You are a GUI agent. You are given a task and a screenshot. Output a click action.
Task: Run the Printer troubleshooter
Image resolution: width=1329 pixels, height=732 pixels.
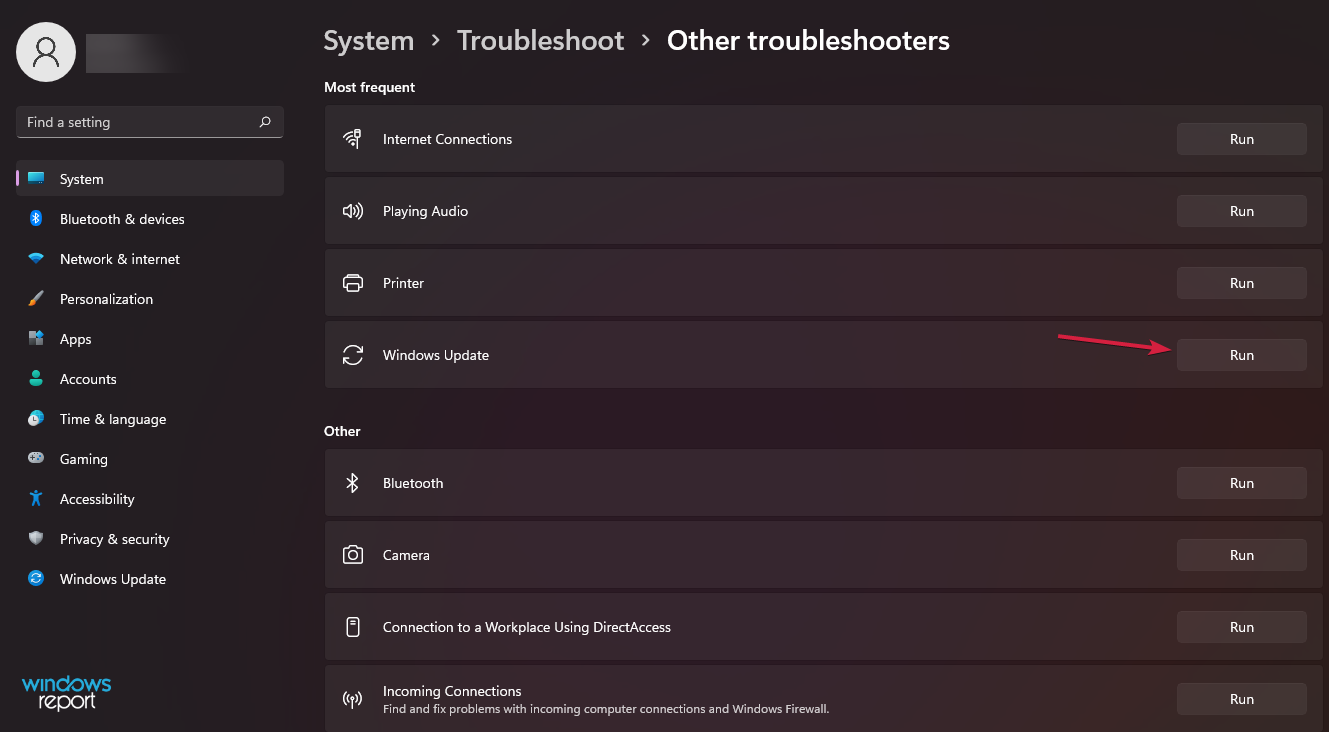1241,283
